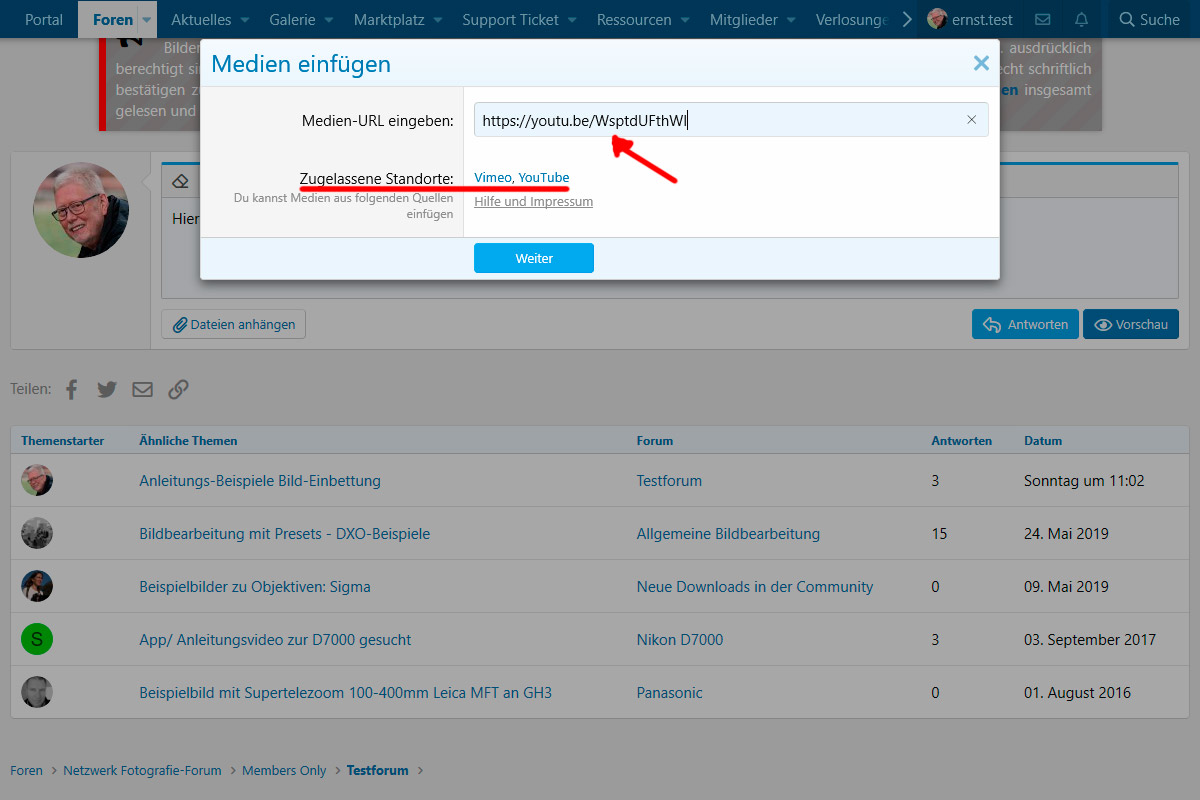This screenshot has height=800, width=1200.
Task: Expand the Ressourcen dropdown arrow
Action: [686, 19]
